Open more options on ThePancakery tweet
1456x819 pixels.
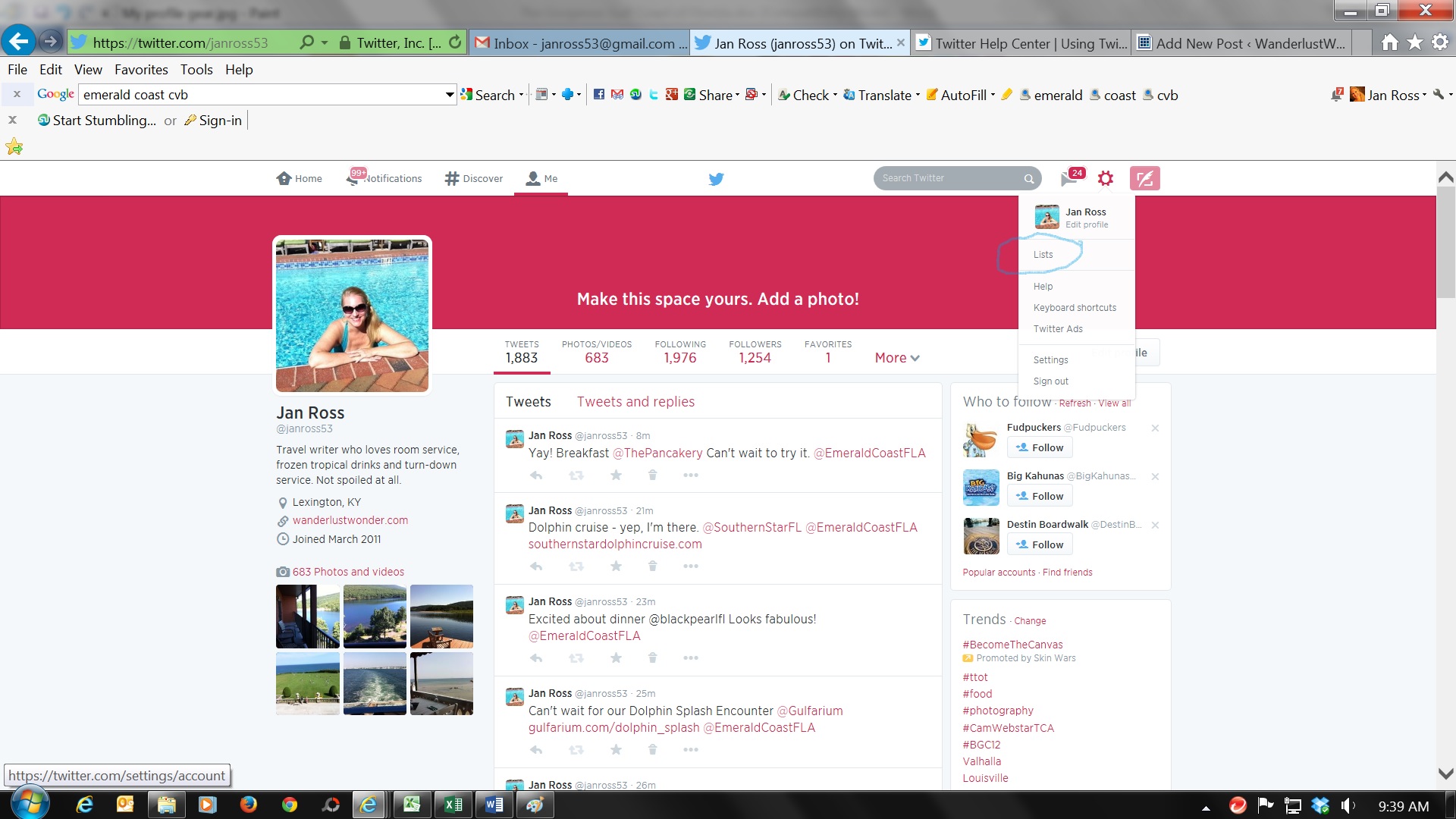point(690,475)
